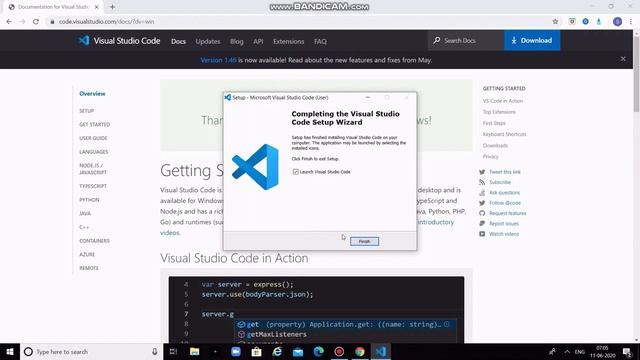Viewport: 640px width, 360px height.
Task: Open the FAQ page in the header
Action: (x=320, y=41)
